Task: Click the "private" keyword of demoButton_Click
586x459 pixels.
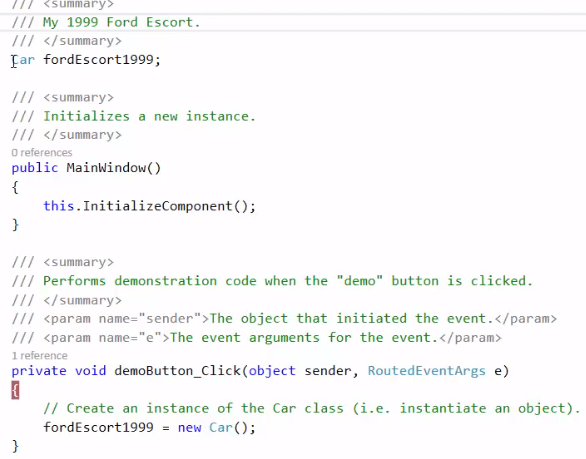Action: (x=39, y=371)
